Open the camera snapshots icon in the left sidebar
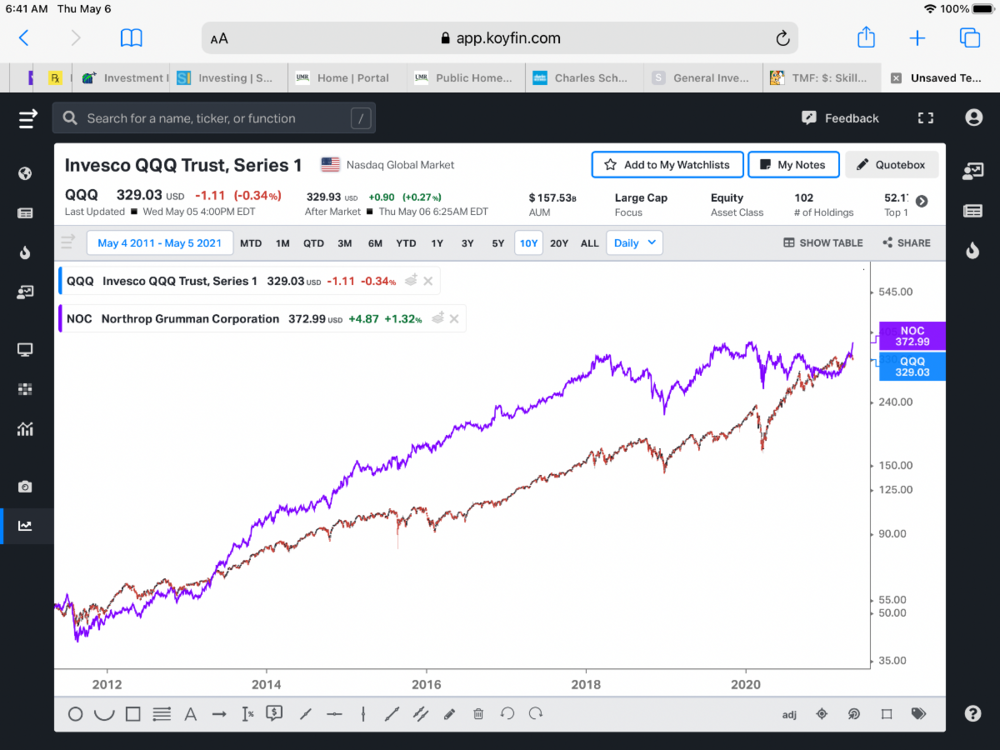This screenshot has height=750, width=1000. coord(25,487)
